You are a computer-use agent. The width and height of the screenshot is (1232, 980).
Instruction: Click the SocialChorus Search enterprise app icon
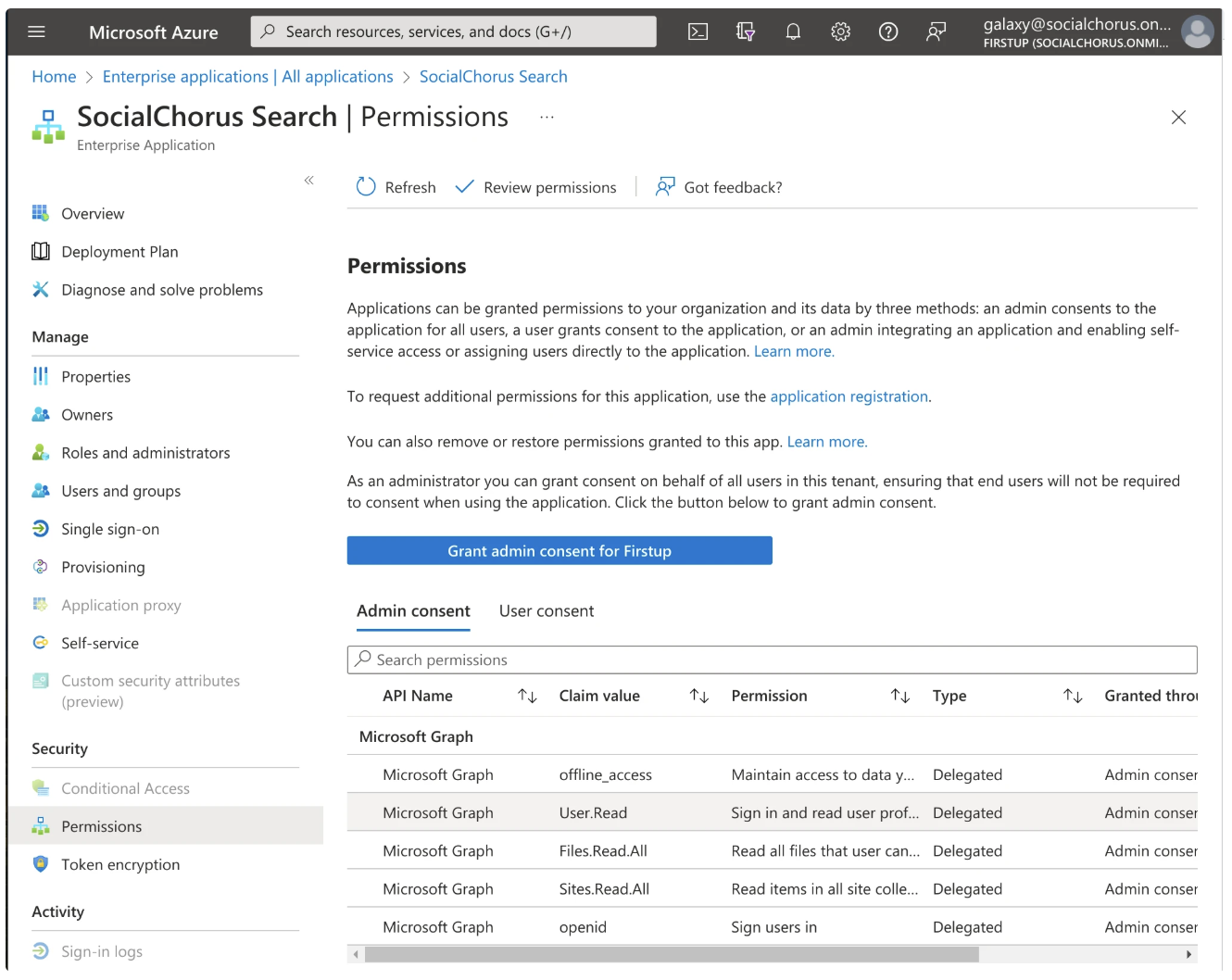click(48, 127)
